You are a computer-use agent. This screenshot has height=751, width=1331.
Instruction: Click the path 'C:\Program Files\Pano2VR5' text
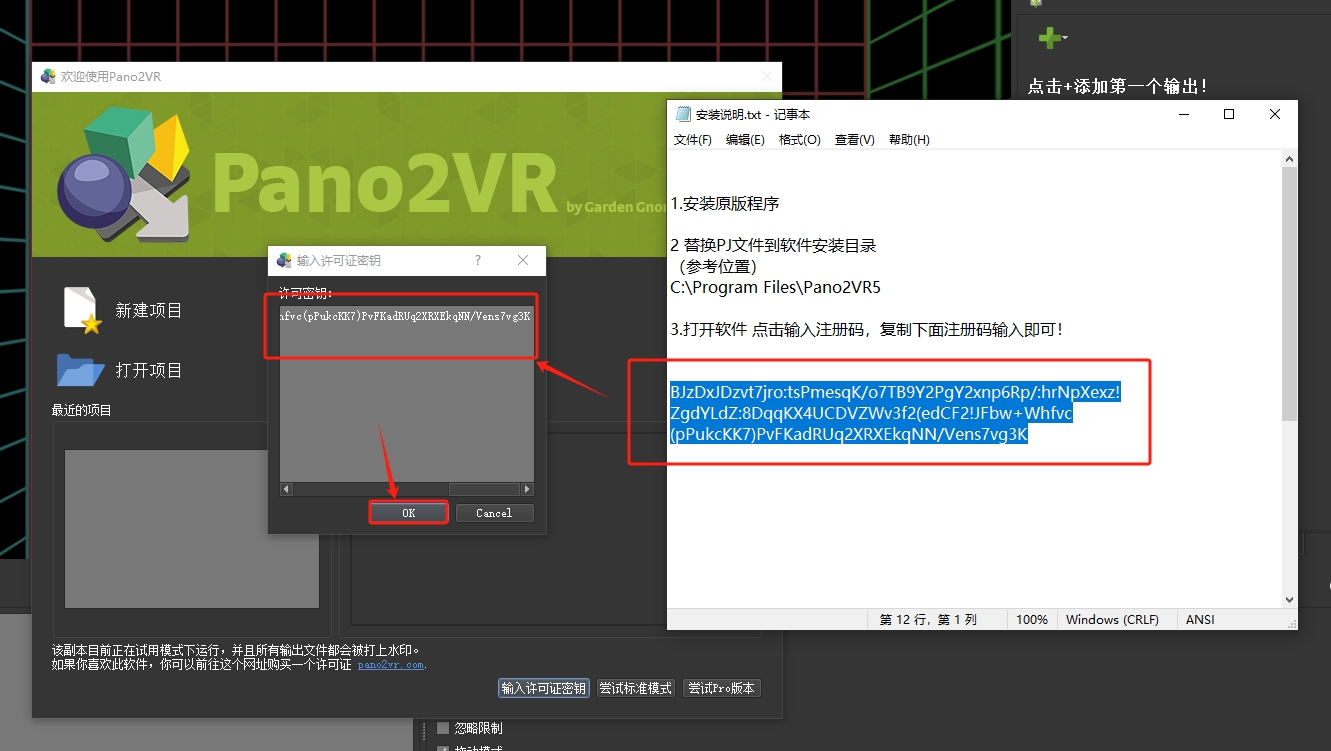[775, 287]
